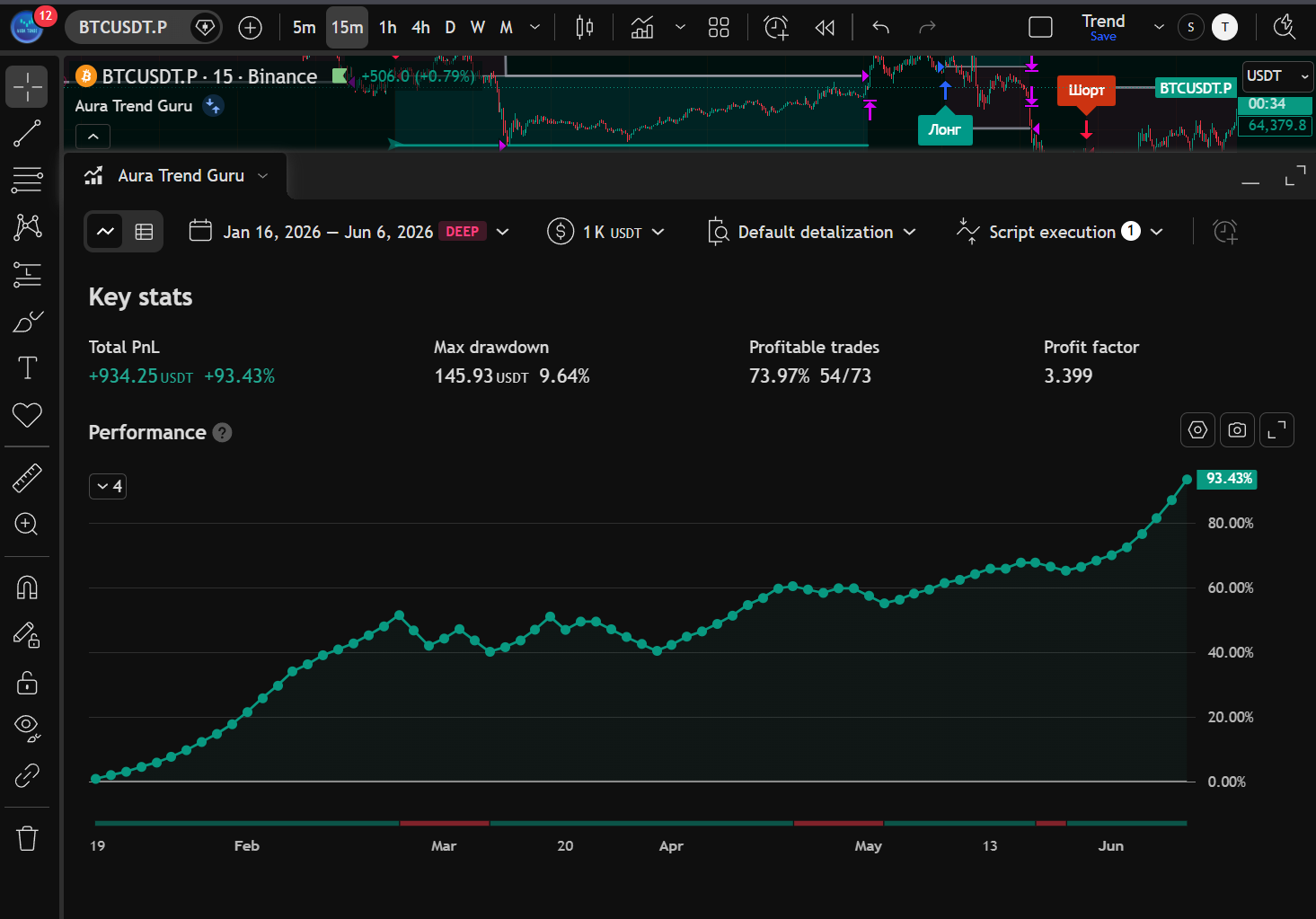Open indicator templates grid
This screenshot has height=919, width=1316.
click(x=719, y=28)
